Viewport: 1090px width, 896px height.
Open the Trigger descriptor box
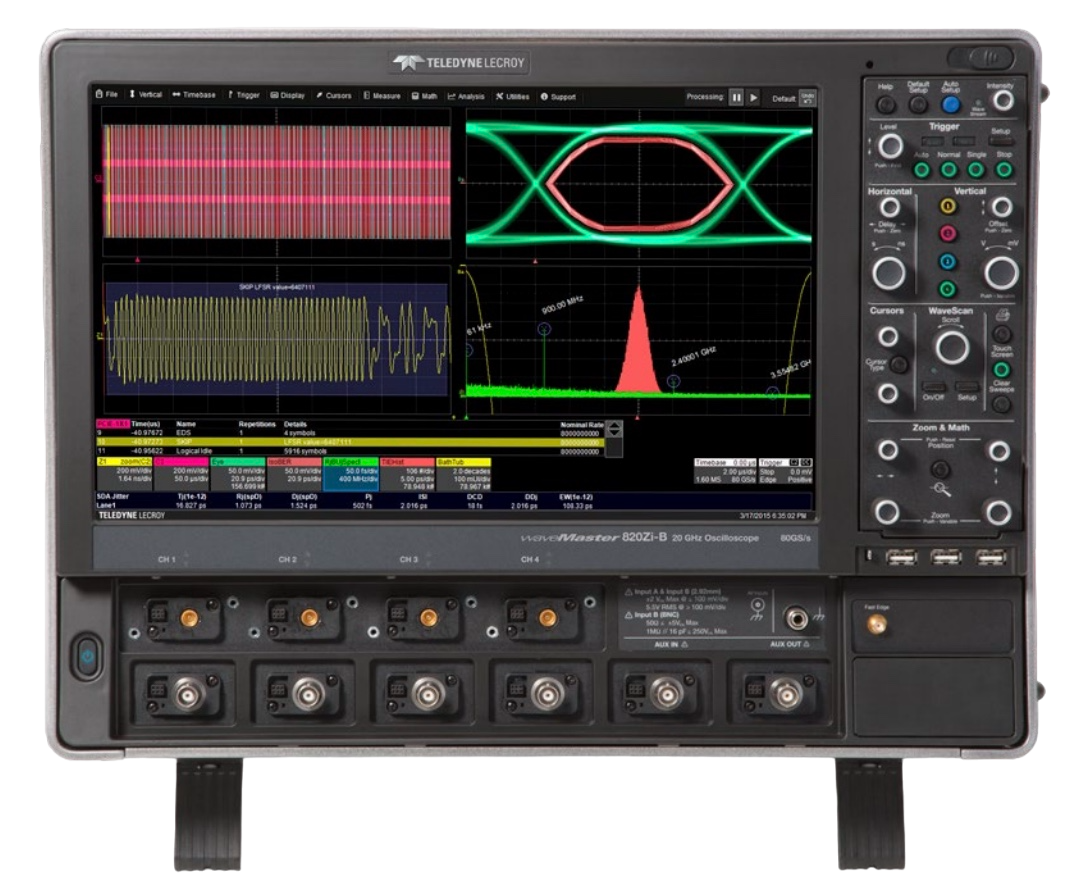point(786,471)
